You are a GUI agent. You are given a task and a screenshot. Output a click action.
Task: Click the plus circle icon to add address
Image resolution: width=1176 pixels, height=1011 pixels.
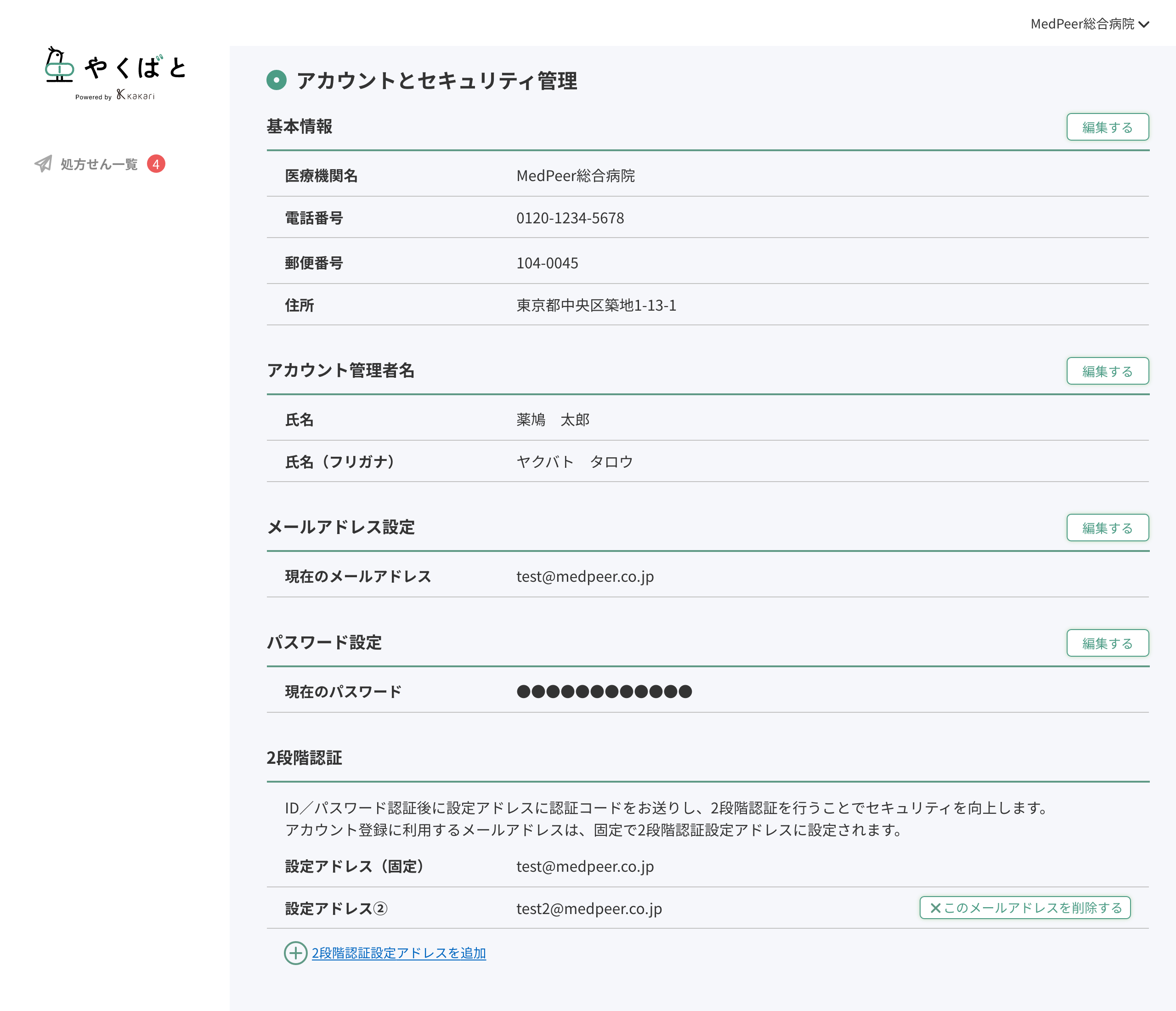[295, 953]
